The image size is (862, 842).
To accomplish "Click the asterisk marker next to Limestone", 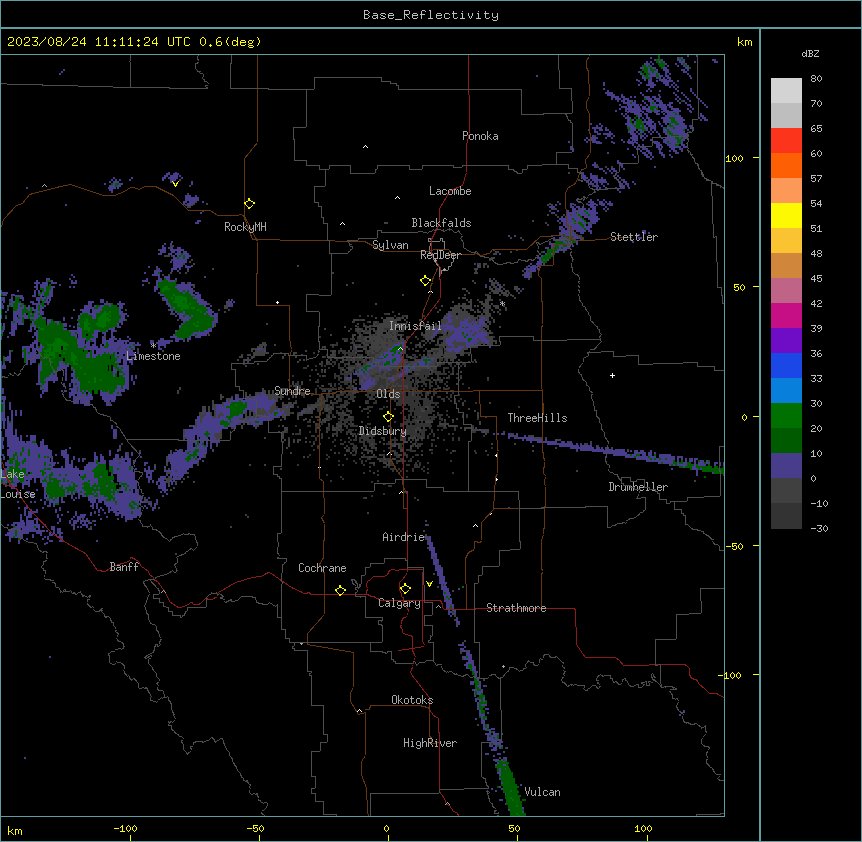I will point(153,345).
